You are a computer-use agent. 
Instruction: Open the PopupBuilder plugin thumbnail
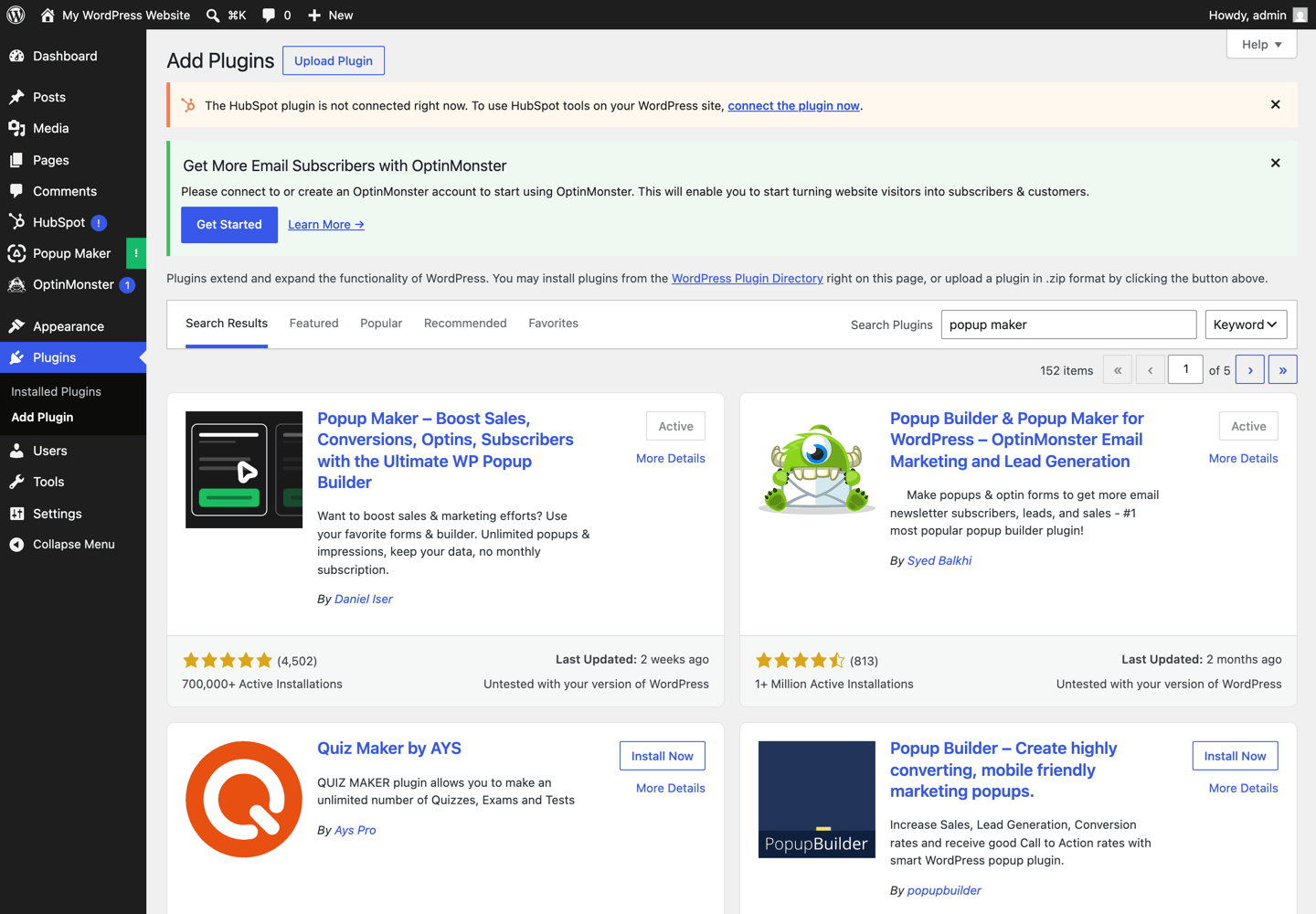coord(817,800)
